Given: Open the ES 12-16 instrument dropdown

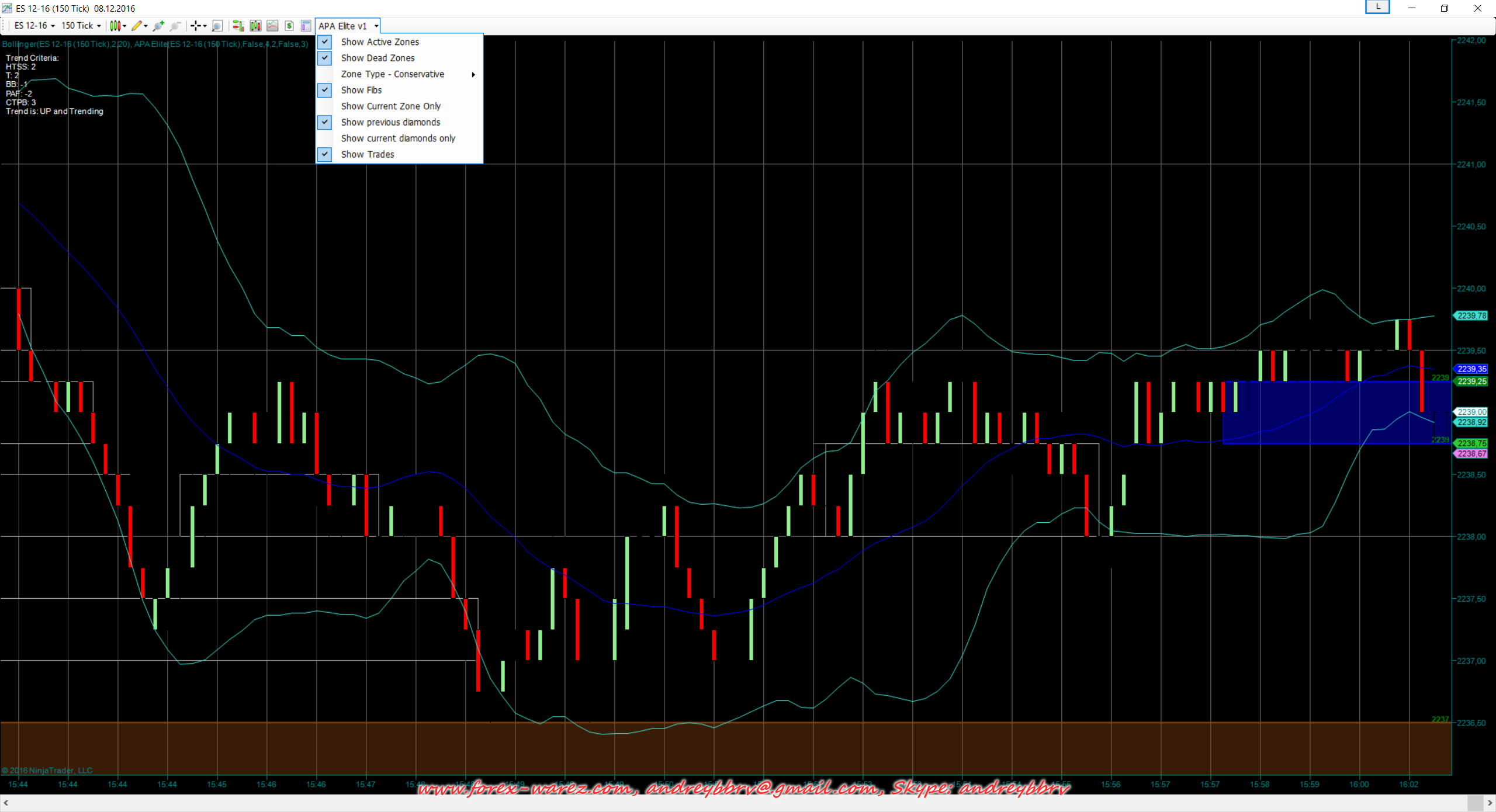Looking at the screenshot, I should pyautogui.click(x=34, y=26).
